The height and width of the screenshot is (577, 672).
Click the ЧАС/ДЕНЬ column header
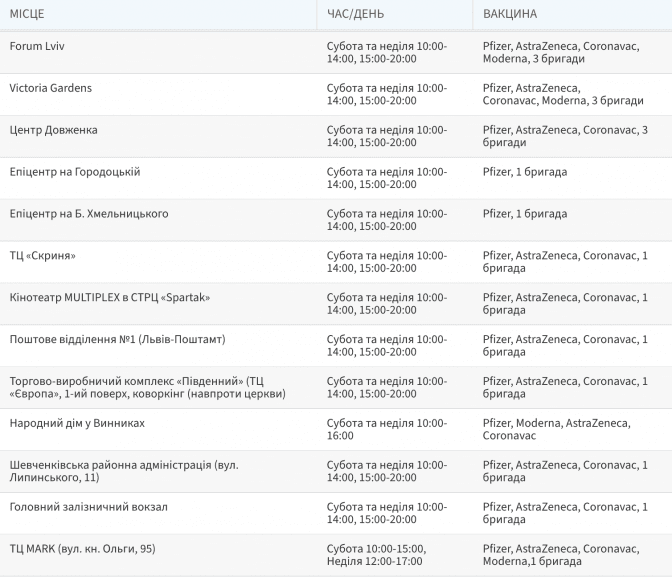tap(355, 14)
